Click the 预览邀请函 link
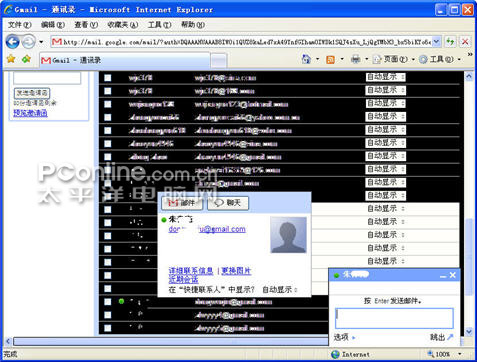The height and width of the screenshot is (362, 477). pos(30,113)
